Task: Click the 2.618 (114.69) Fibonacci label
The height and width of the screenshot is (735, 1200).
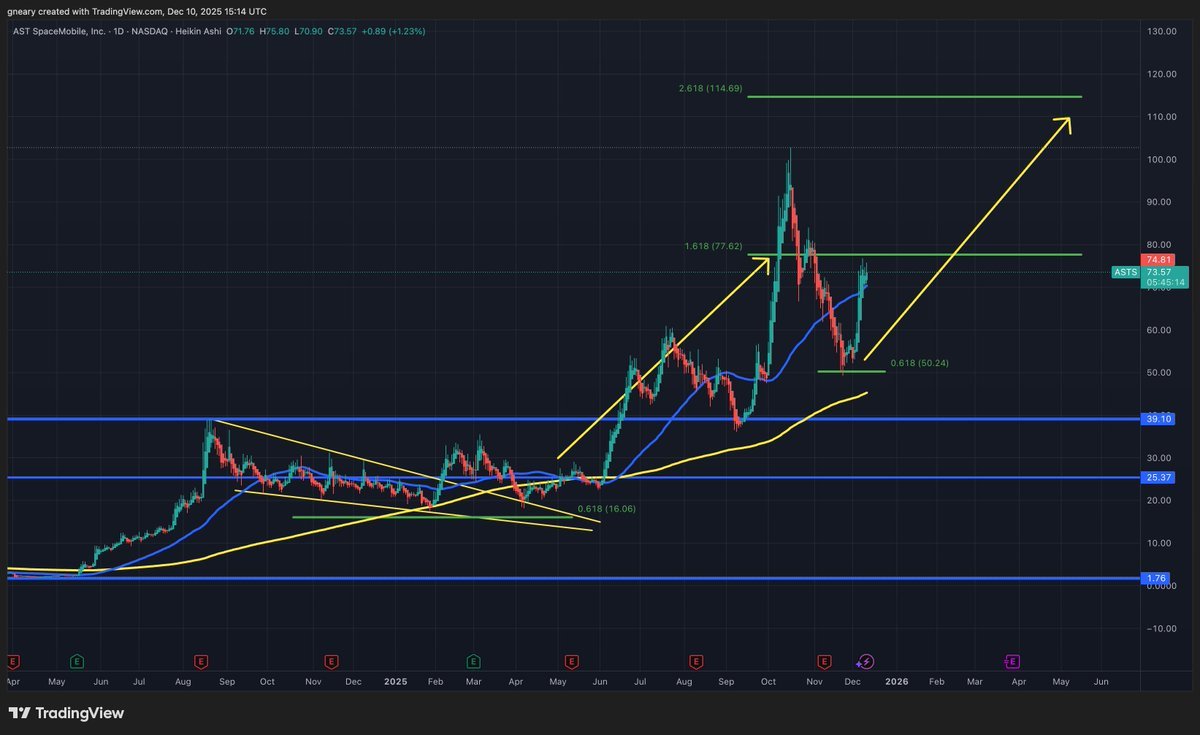Action: 710,88
